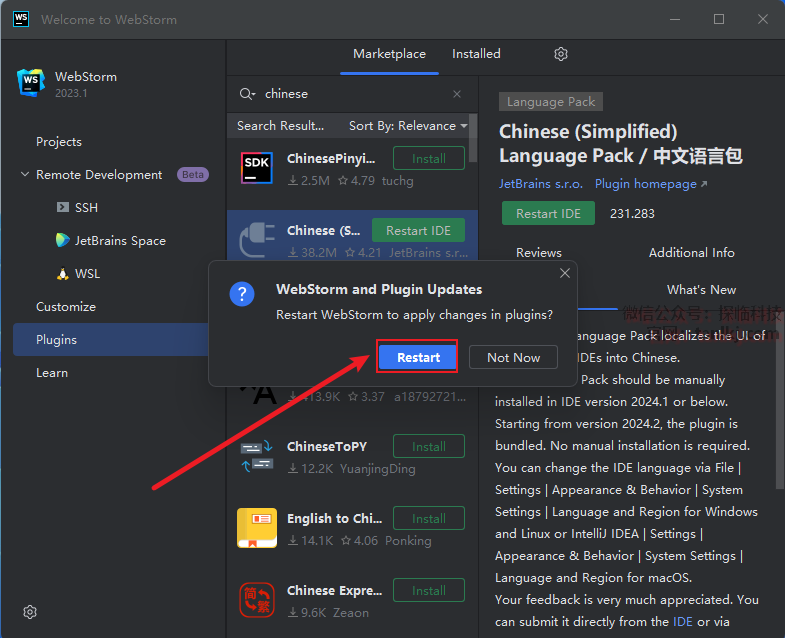The width and height of the screenshot is (785, 638).
Task: Choose Not Now in the dialog
Action: (513, 358)
